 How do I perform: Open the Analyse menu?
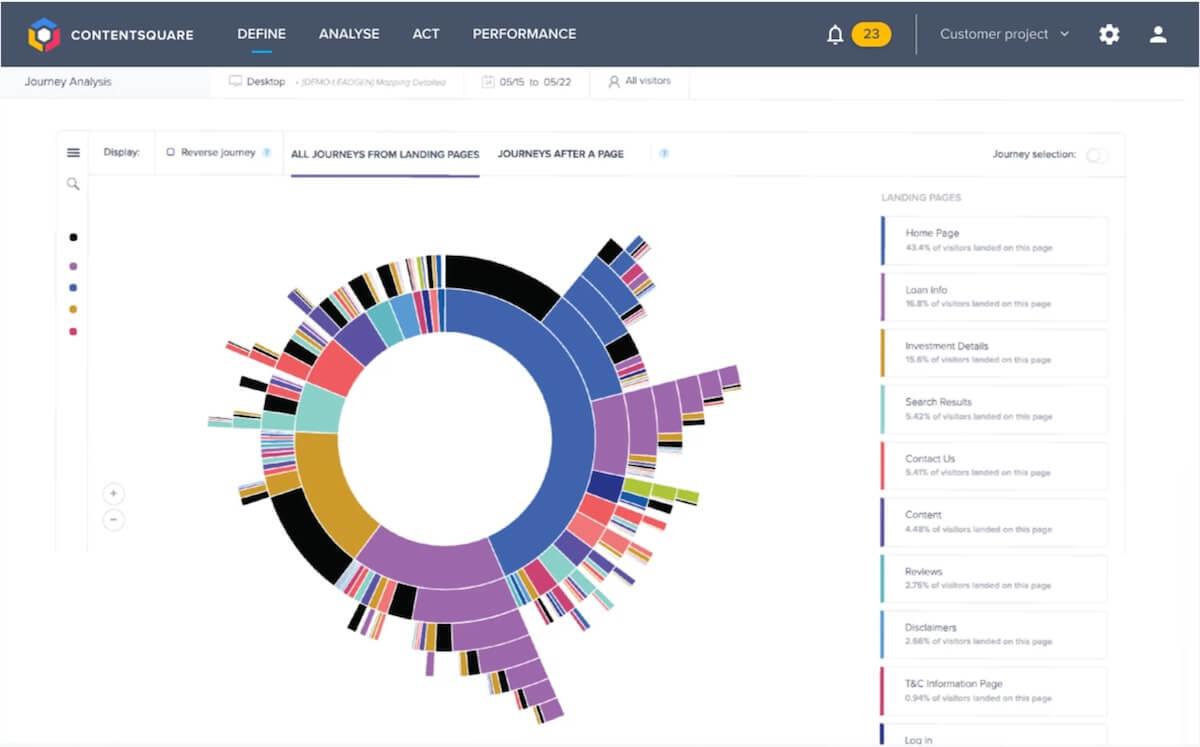(x=349, y=34)
